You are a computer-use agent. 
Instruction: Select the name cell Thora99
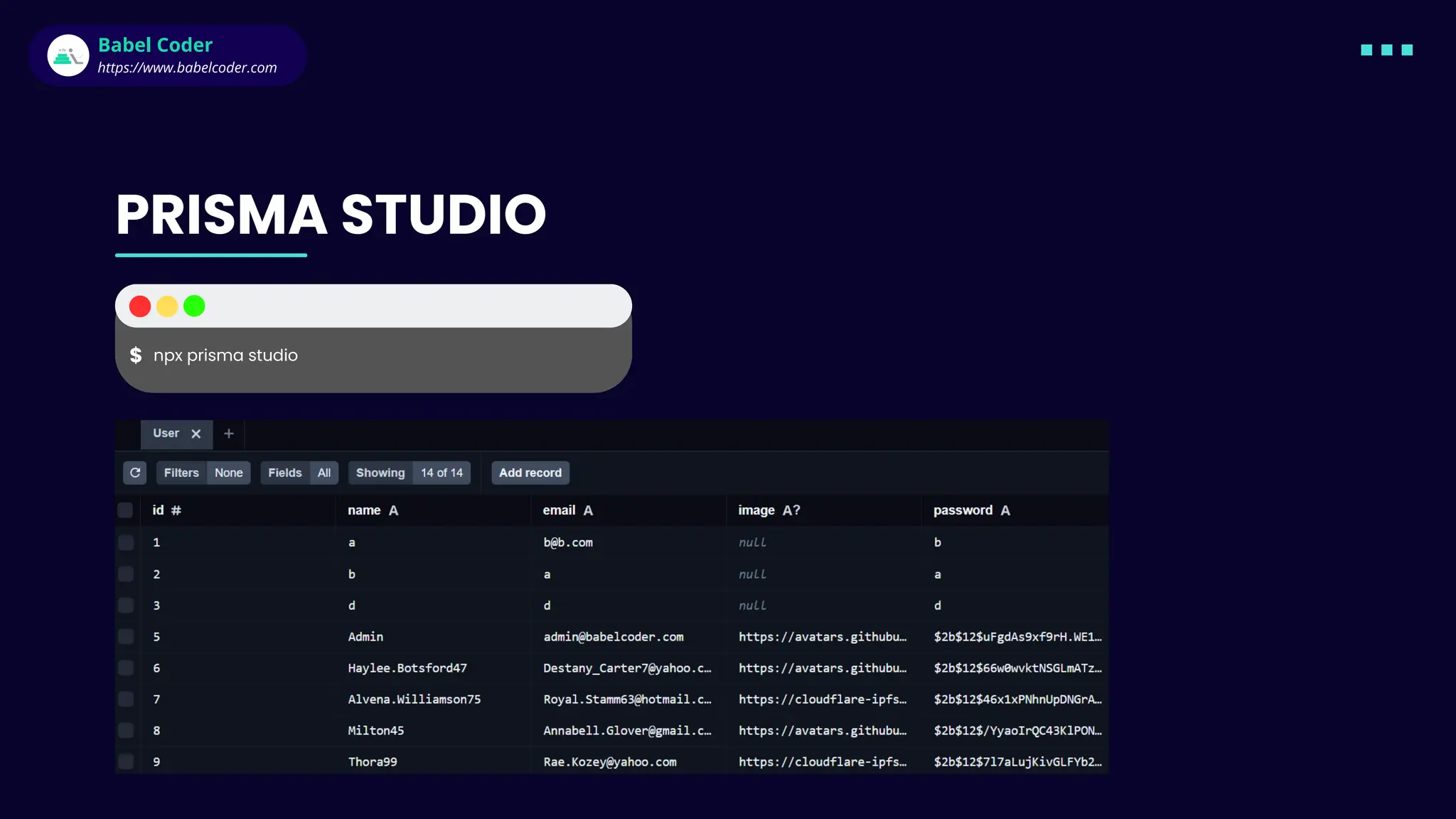tap(433, 761)
